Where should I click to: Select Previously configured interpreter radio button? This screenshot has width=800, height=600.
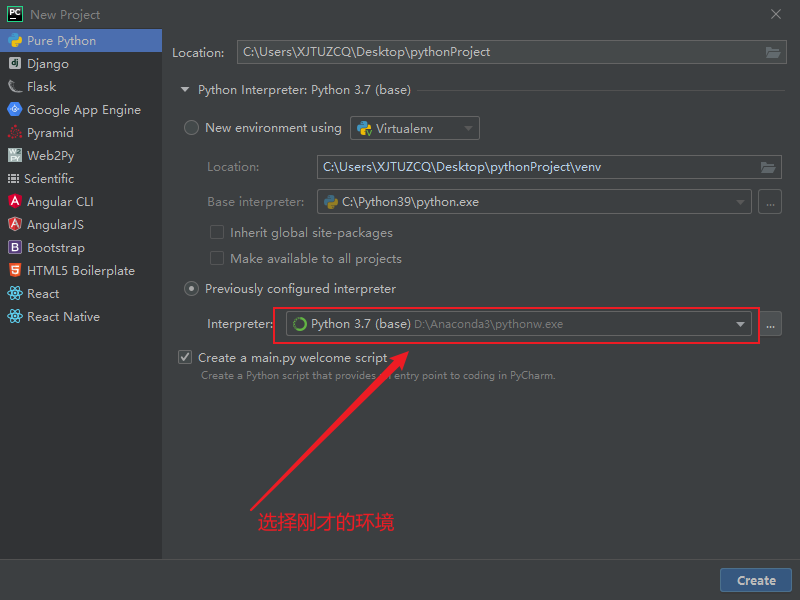191,289
